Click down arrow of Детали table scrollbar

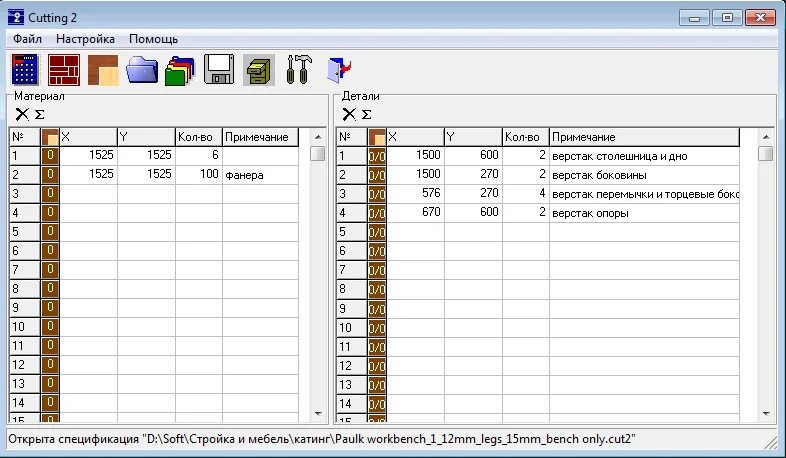pyautogui.click(x=765, y=414)
